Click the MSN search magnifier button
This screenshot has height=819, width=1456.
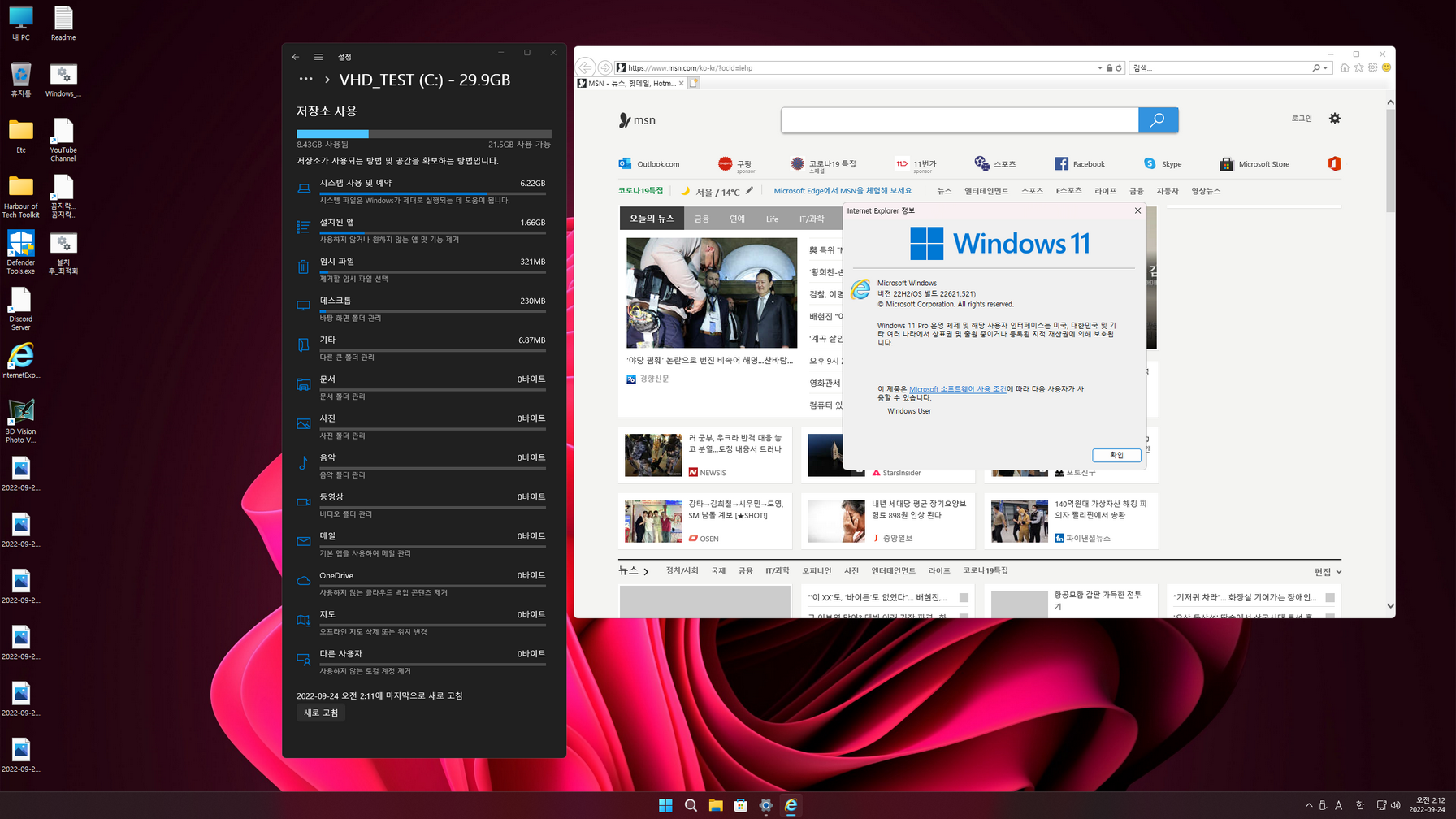point(1158,120)
